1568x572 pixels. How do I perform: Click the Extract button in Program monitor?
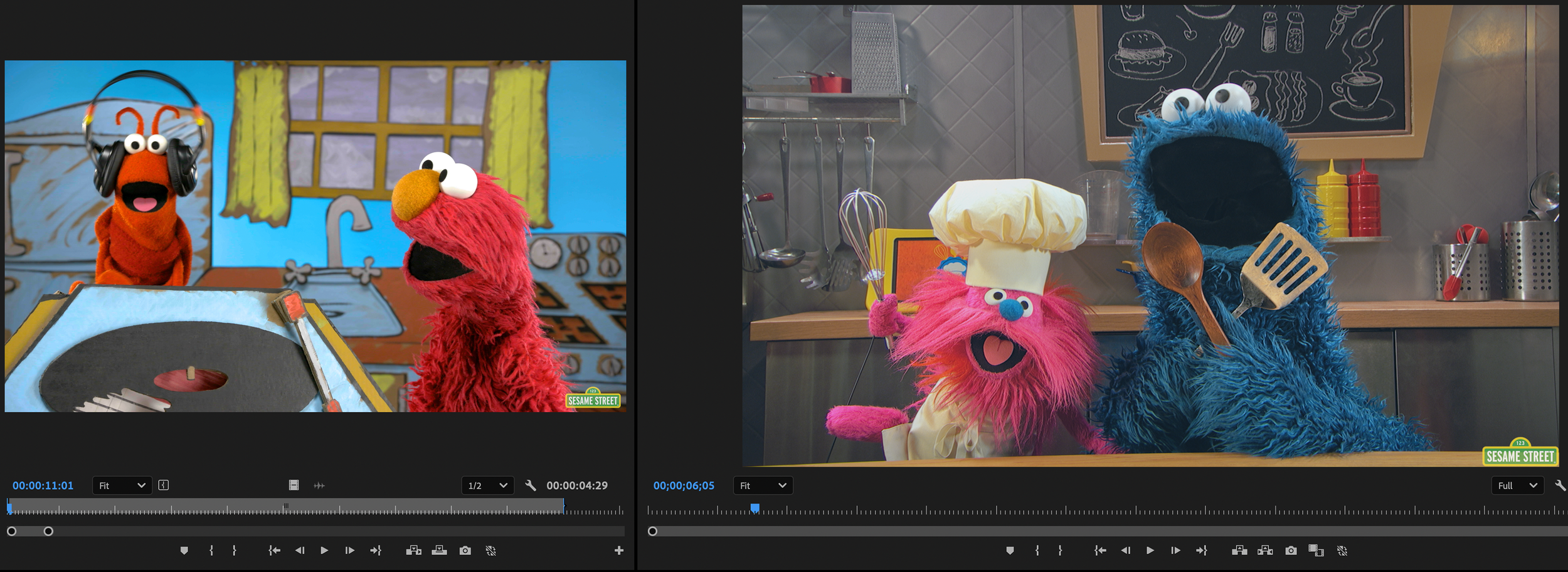pos(1265,551)
